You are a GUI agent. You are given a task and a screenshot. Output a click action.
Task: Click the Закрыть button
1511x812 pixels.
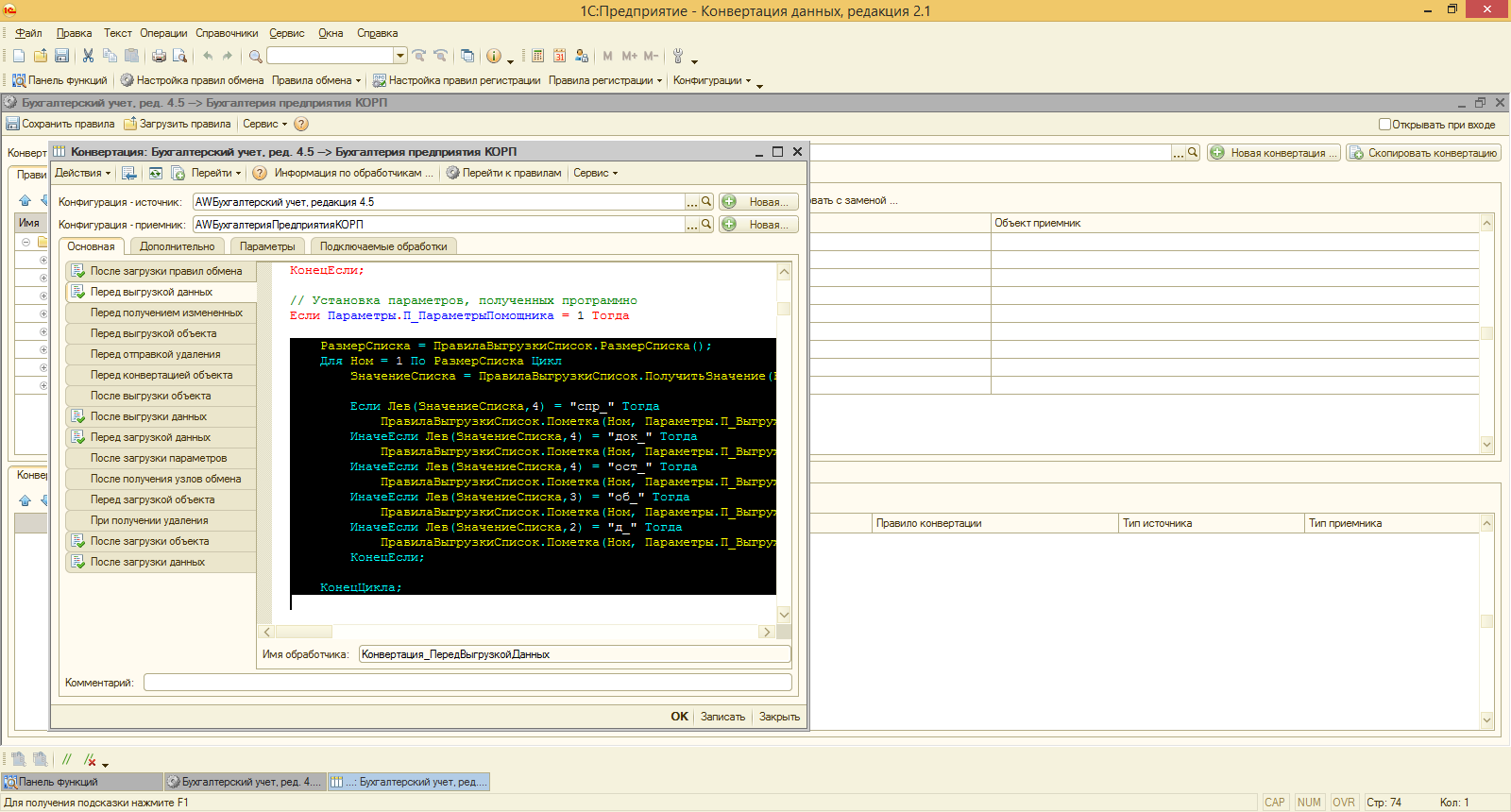point(779,717)
